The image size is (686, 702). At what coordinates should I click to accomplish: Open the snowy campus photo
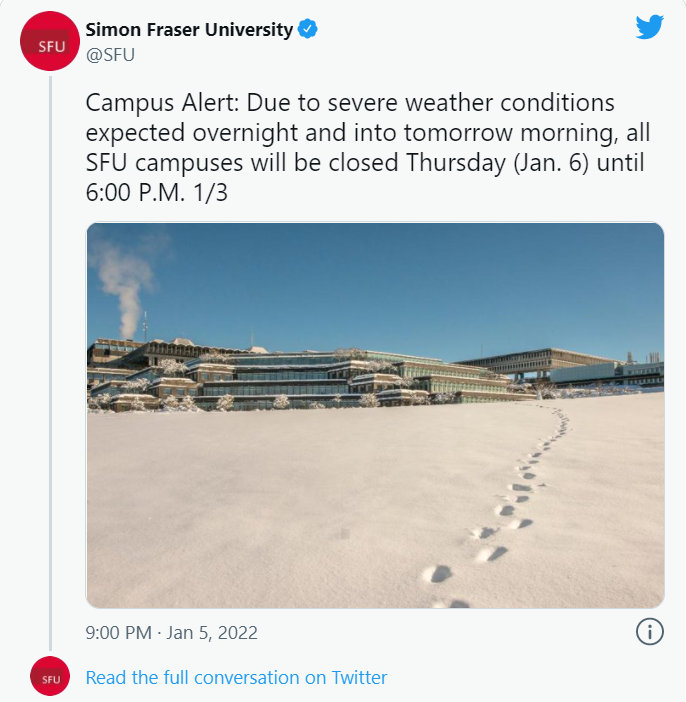pyautogui.click(x=375, y=415)
